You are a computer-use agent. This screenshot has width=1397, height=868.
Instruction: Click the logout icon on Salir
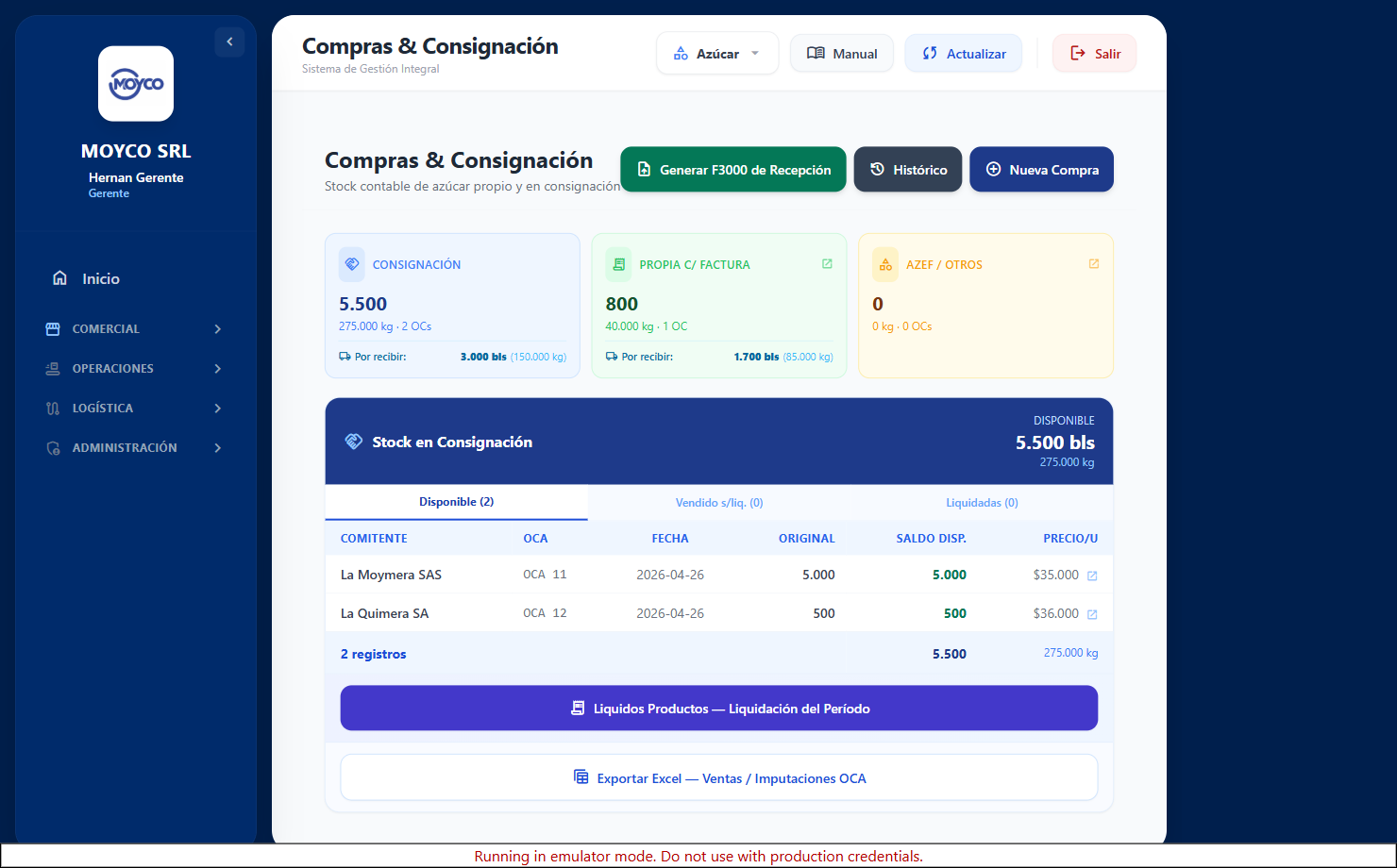[x=1078, y=54]
